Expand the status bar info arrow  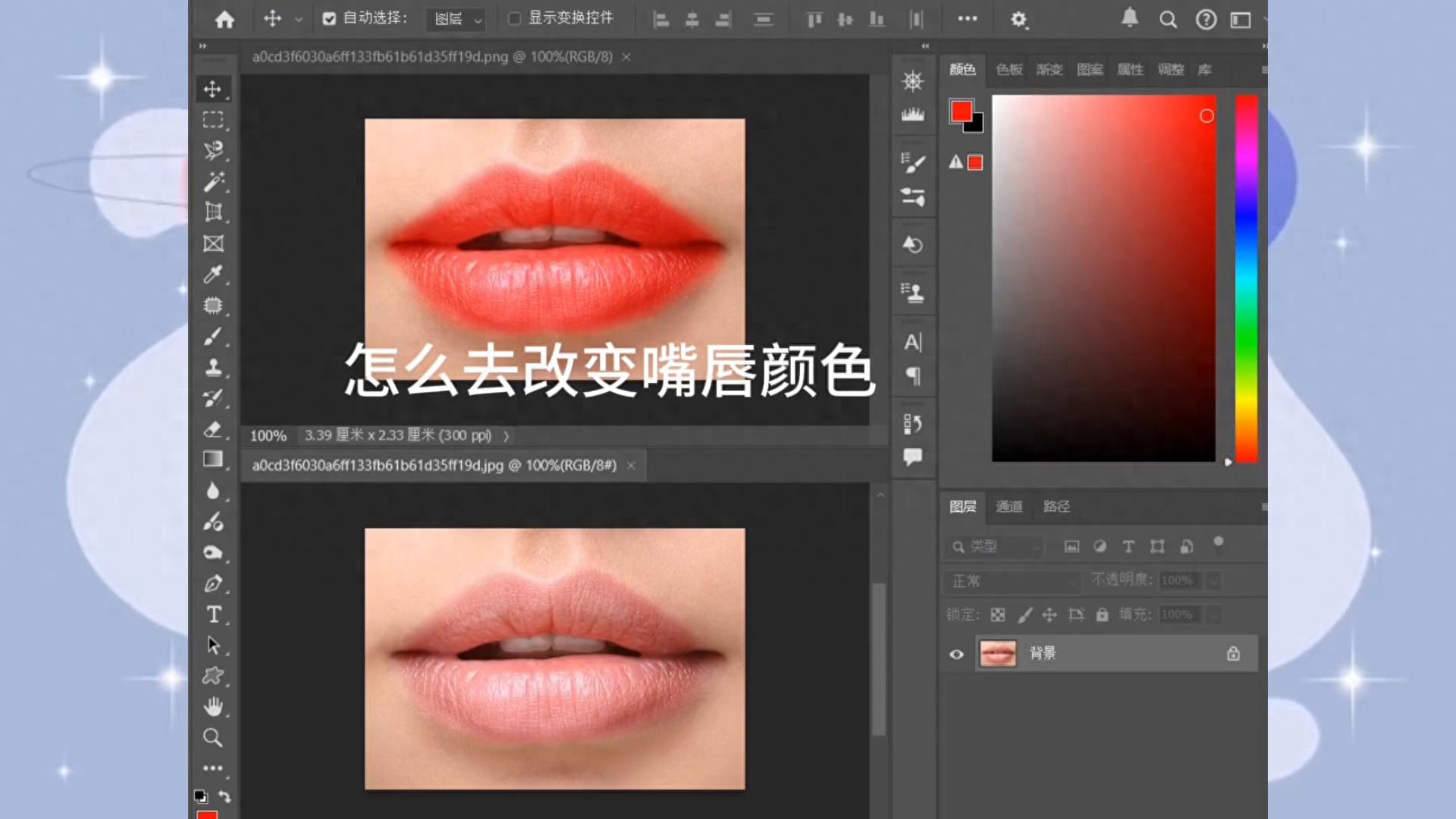tap(506, 436)
